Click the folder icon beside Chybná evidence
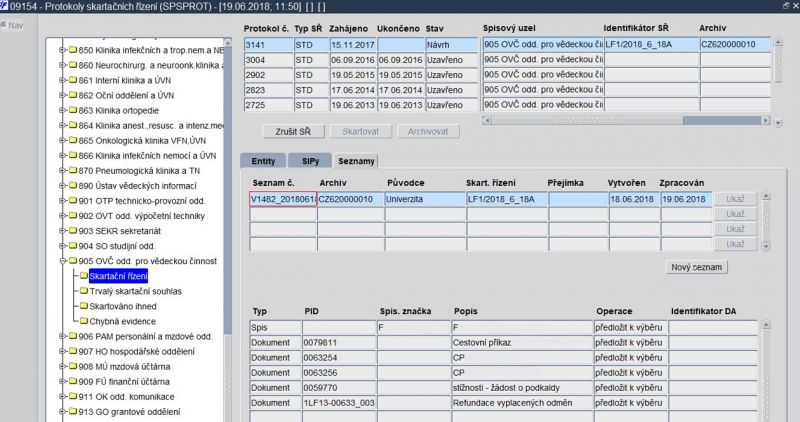800x422 pixels. click(83, 320)
